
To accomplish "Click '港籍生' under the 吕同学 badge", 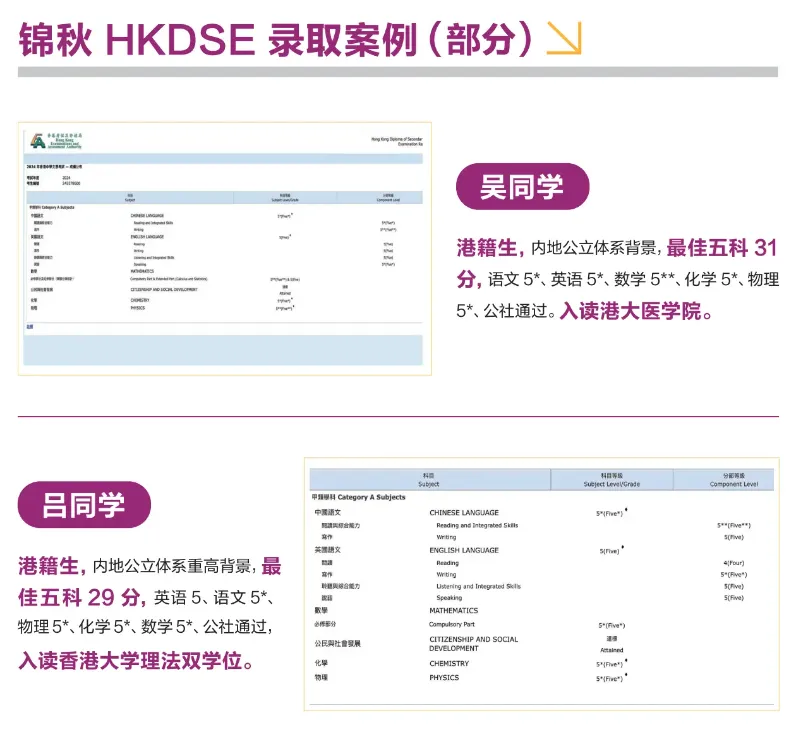I will (x=48, y=566).
